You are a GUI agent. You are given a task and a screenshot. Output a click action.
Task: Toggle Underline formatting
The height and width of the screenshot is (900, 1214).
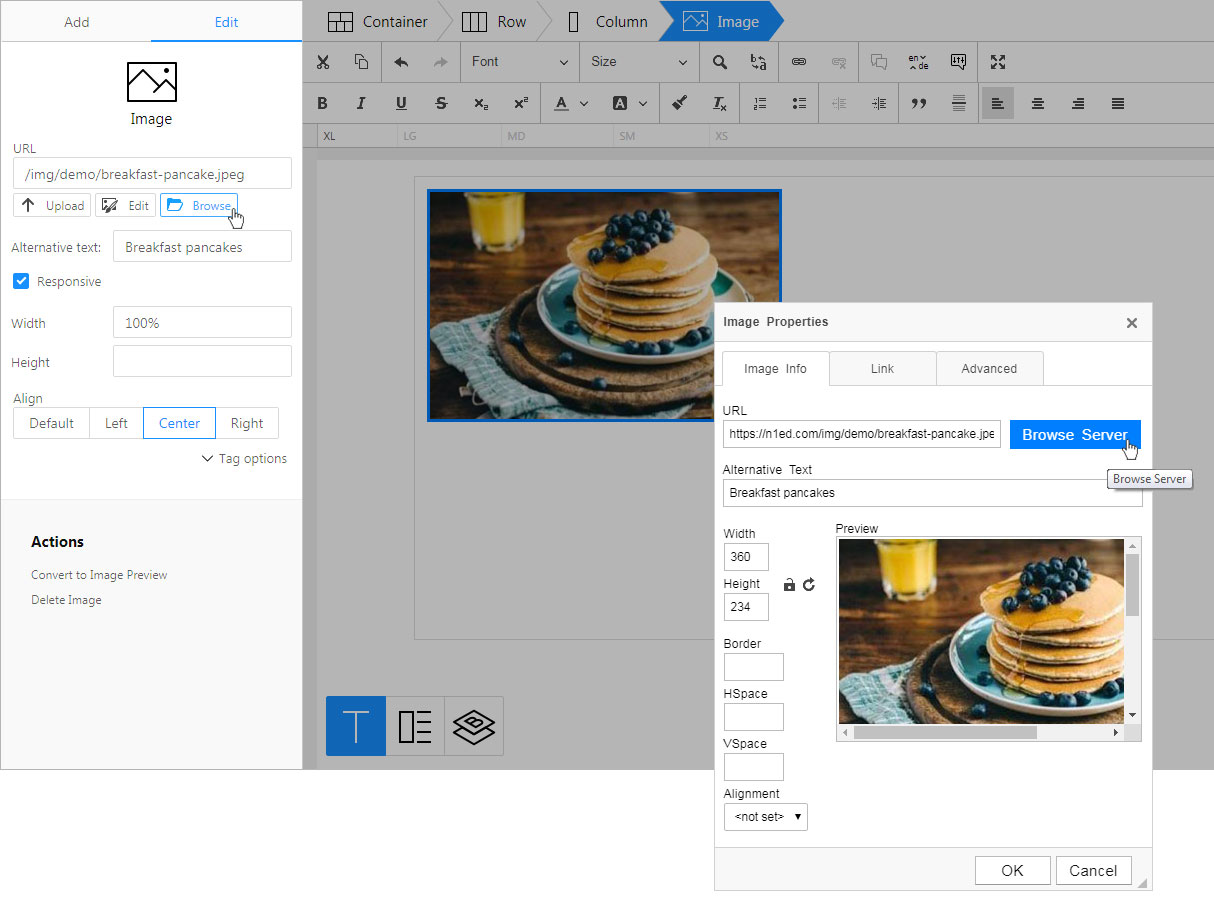click(401, 103)
